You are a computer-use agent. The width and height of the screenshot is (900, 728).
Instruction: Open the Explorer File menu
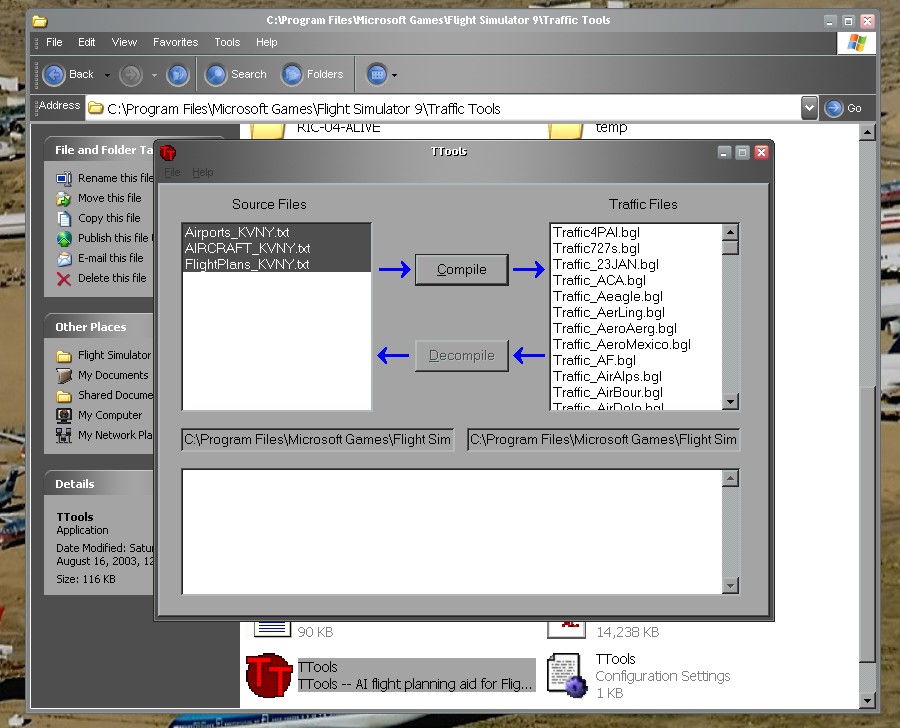pyautogui.click(x=54, y=42)
